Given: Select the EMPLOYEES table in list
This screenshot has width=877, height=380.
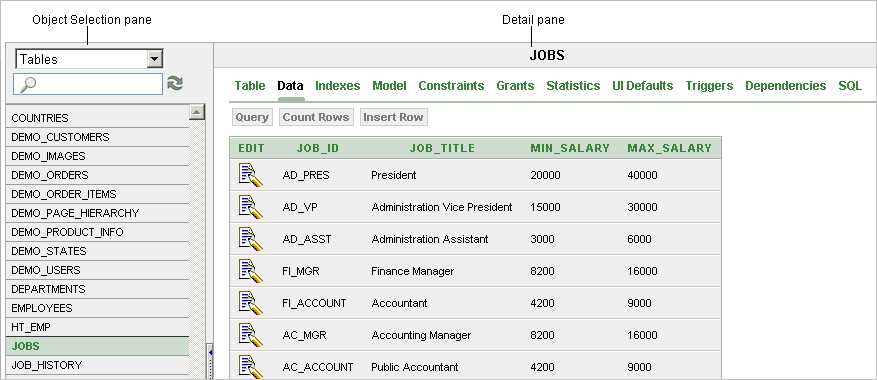Looking at the screenshot, I should [x=97, y=308].
